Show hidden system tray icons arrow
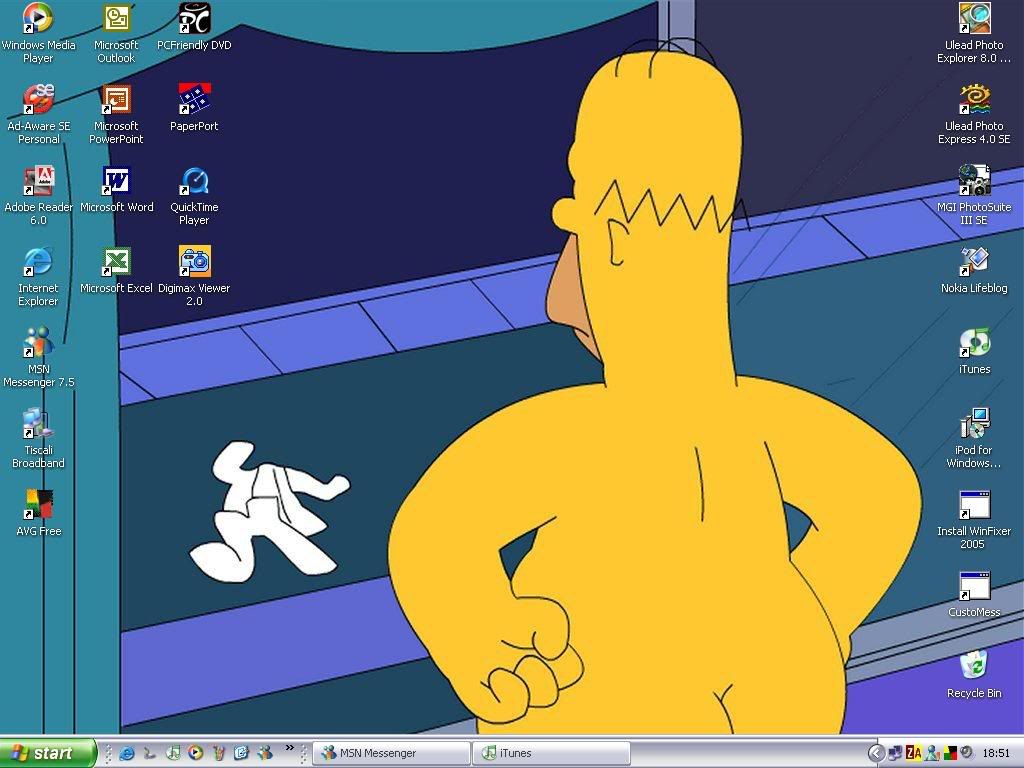The width and height of the screenshot is (1024, 768). [876, 753]
